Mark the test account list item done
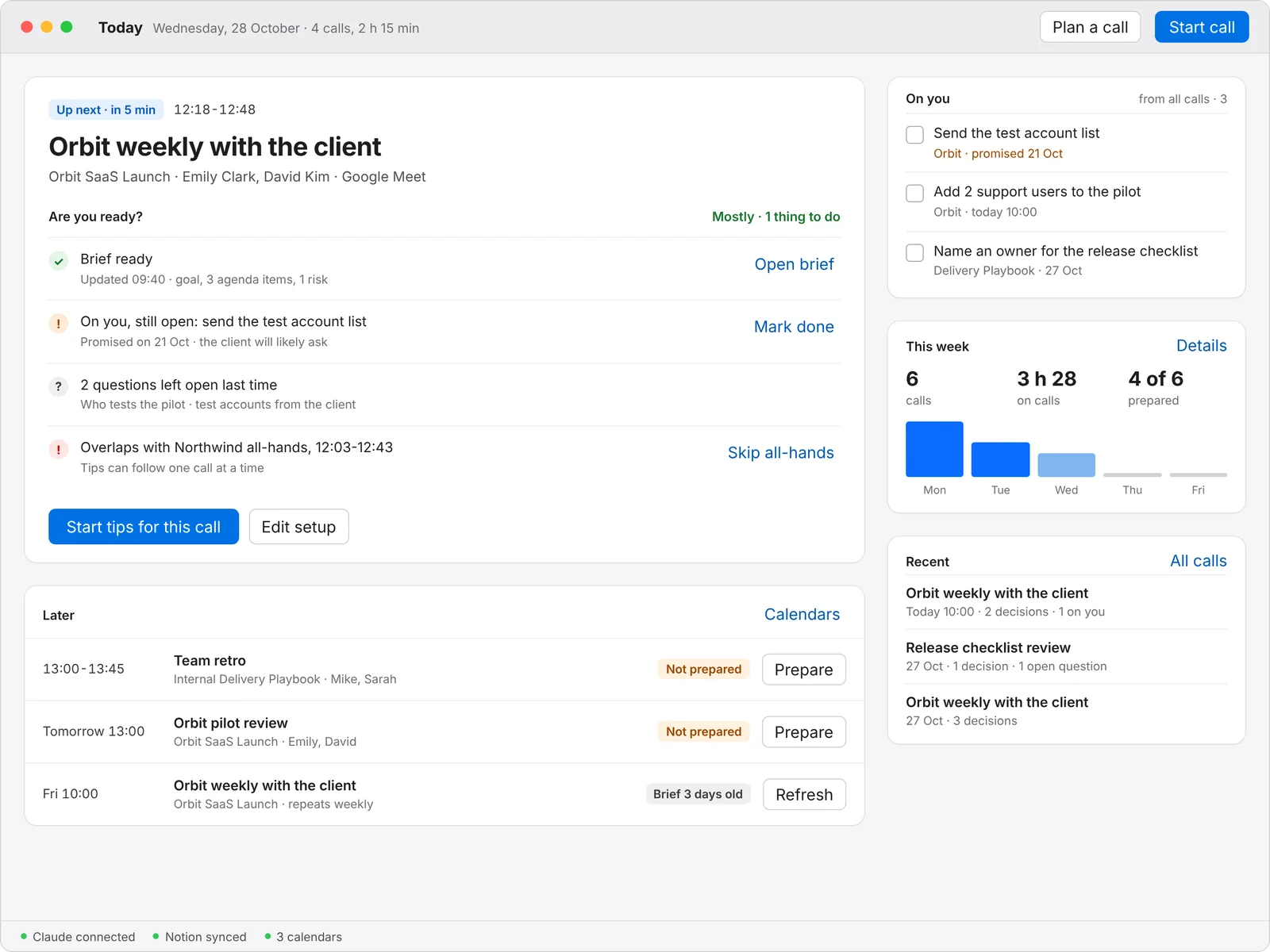 [x=794, y=327]
